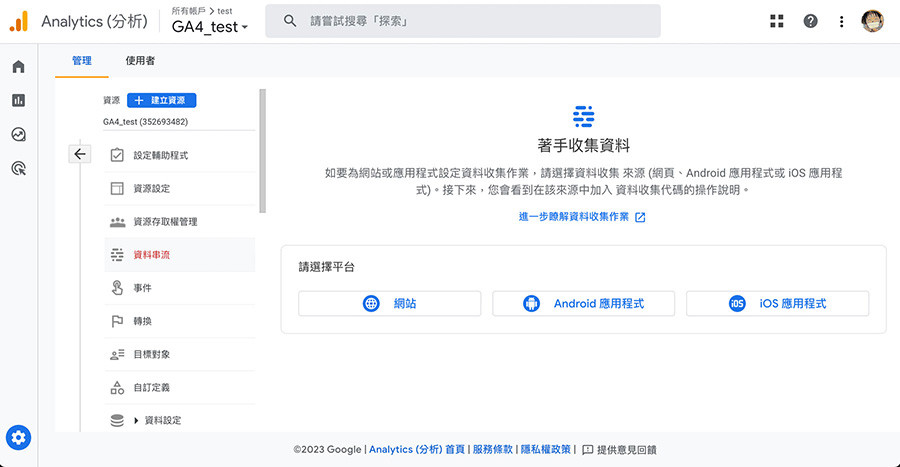
Task: Open the GA4_test property selector dropdown
Action: tap(210, 26)
